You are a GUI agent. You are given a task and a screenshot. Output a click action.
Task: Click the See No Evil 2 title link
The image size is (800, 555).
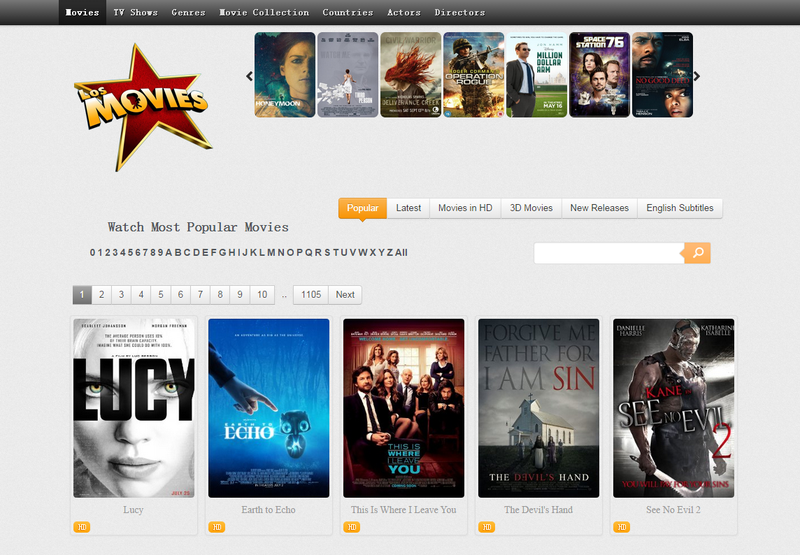(673, 510)
